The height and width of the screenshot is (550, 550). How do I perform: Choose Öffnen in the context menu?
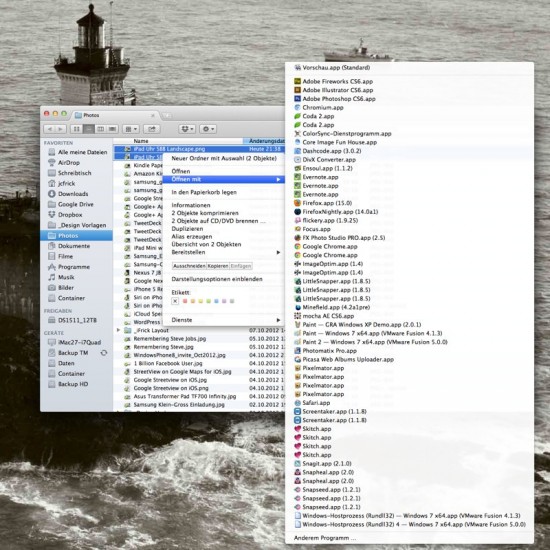coord(224,171)
